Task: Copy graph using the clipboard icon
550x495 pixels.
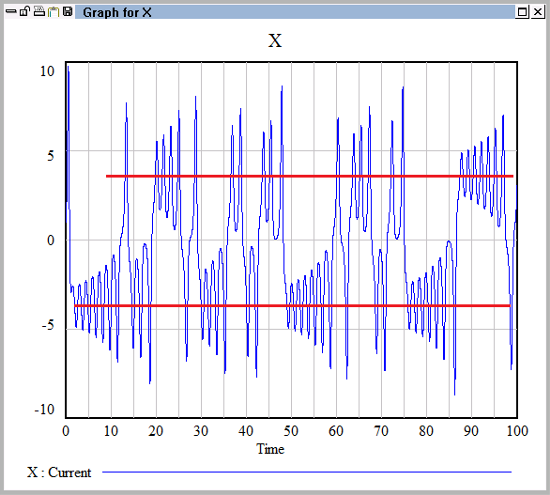Action: point(54,12)
